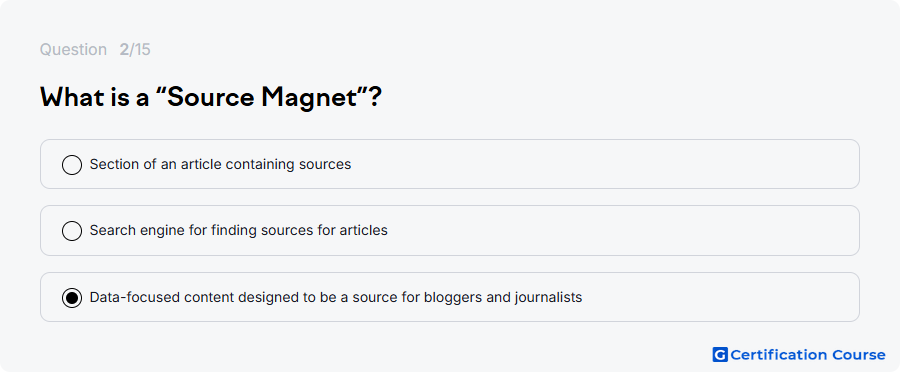Click the filled 'Data-focused content' radio button

[x=72, y=297]
